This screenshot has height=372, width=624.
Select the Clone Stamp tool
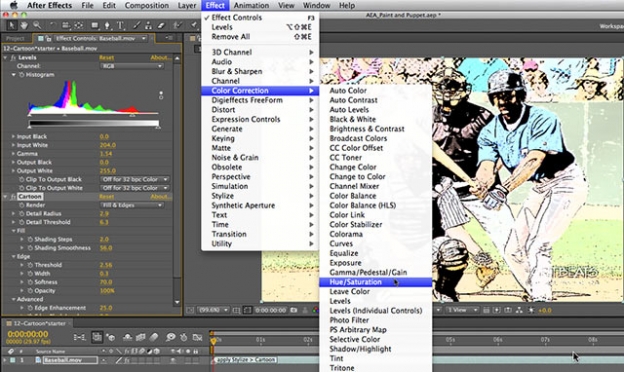(148, 25)
